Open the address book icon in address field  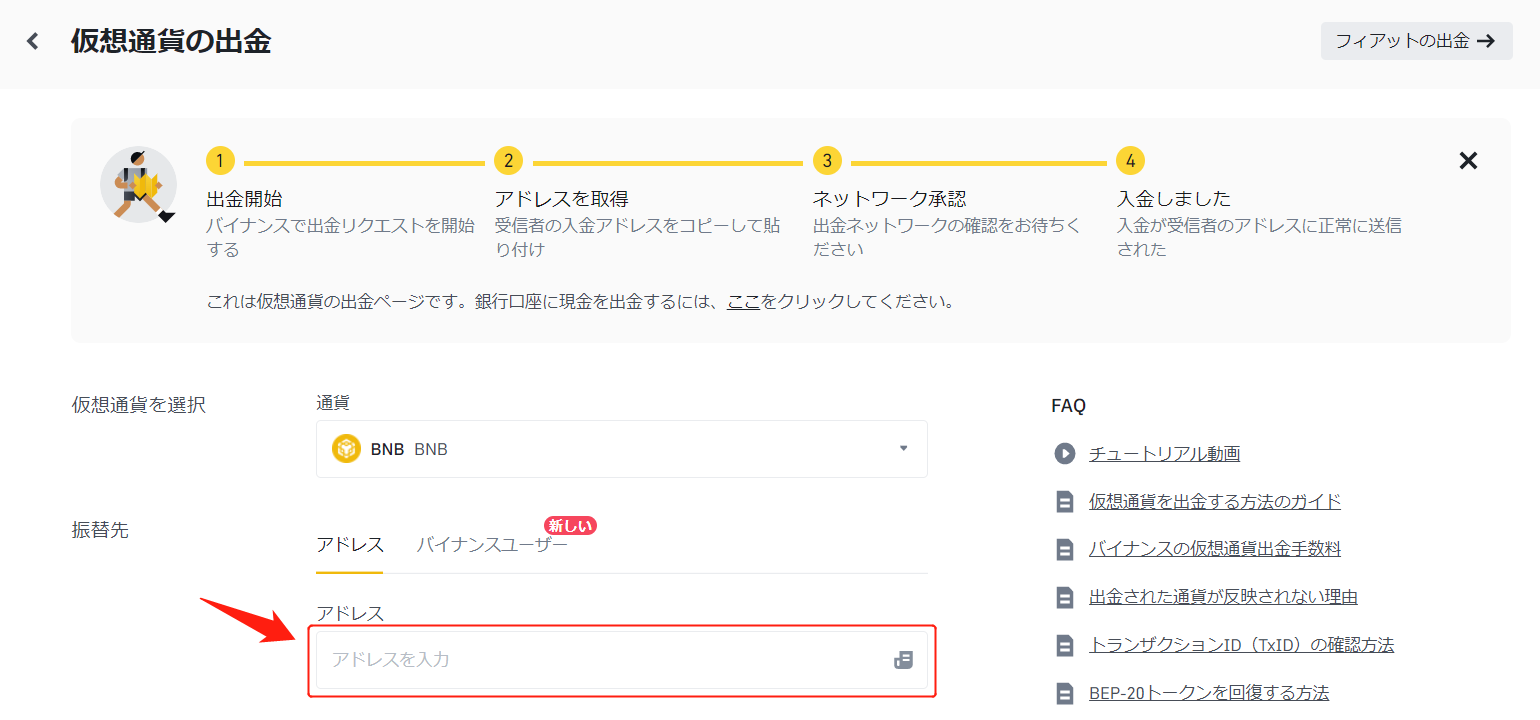903,660
